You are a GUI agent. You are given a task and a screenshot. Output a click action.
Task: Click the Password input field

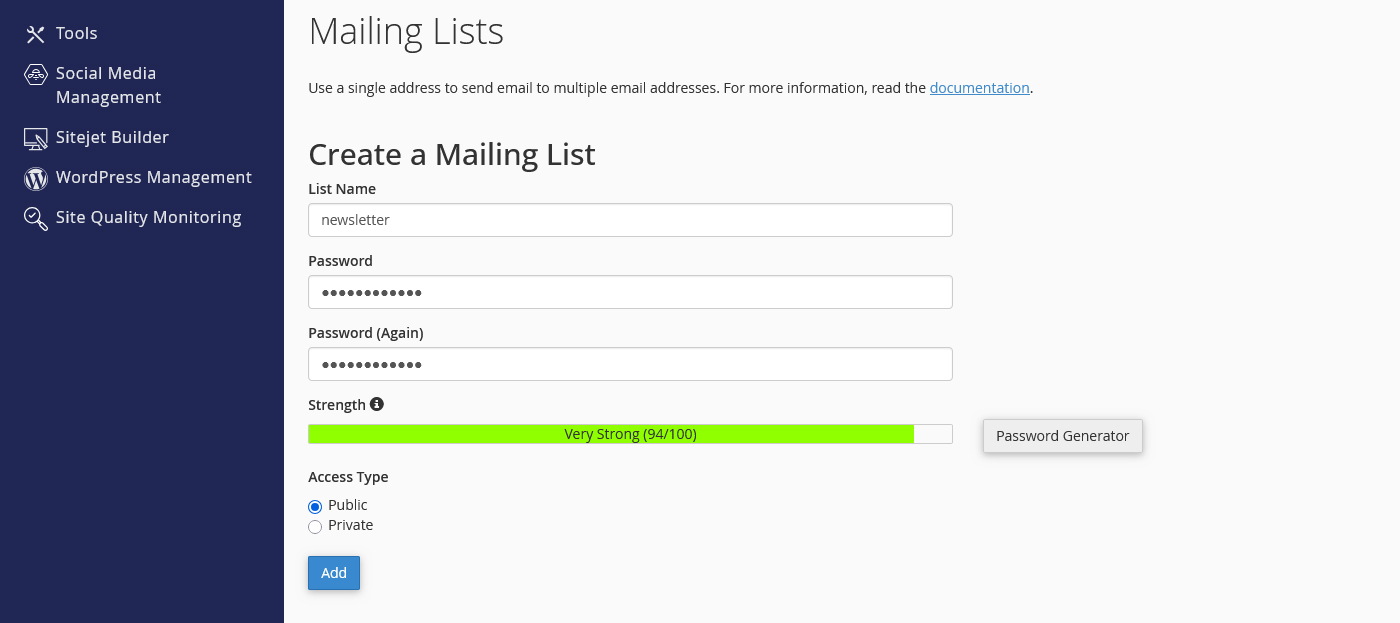tap(630, 292)
